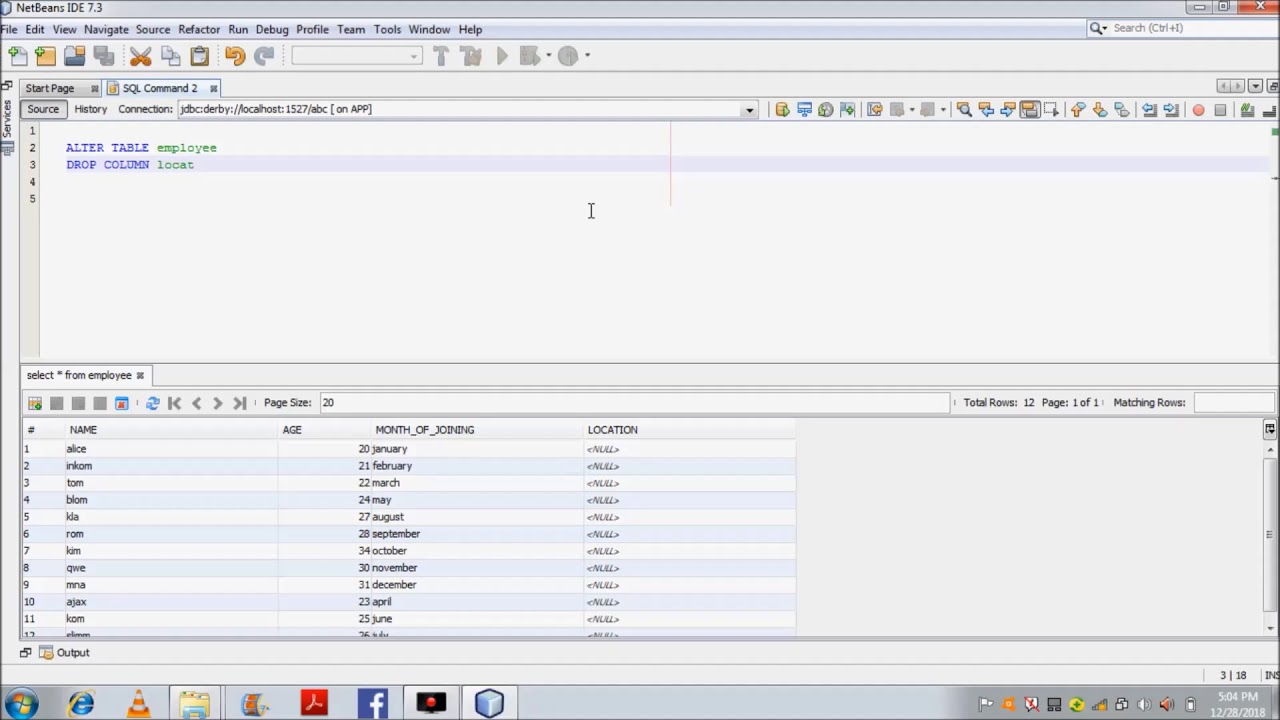Click Shift Line Left icon

(1149, 110)
